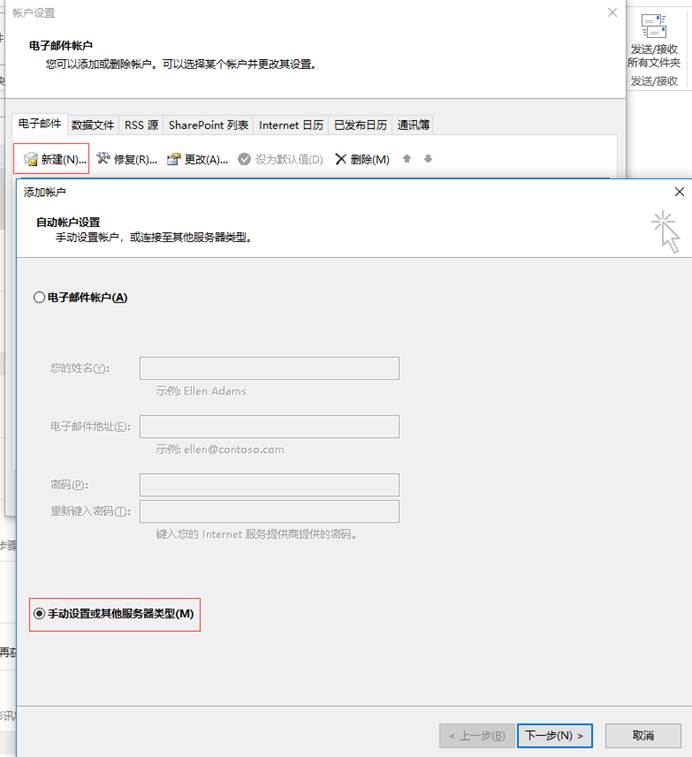Click the New account (新建) icon
The height and width of the screenshot is (757, 692).
coord(30,159)
